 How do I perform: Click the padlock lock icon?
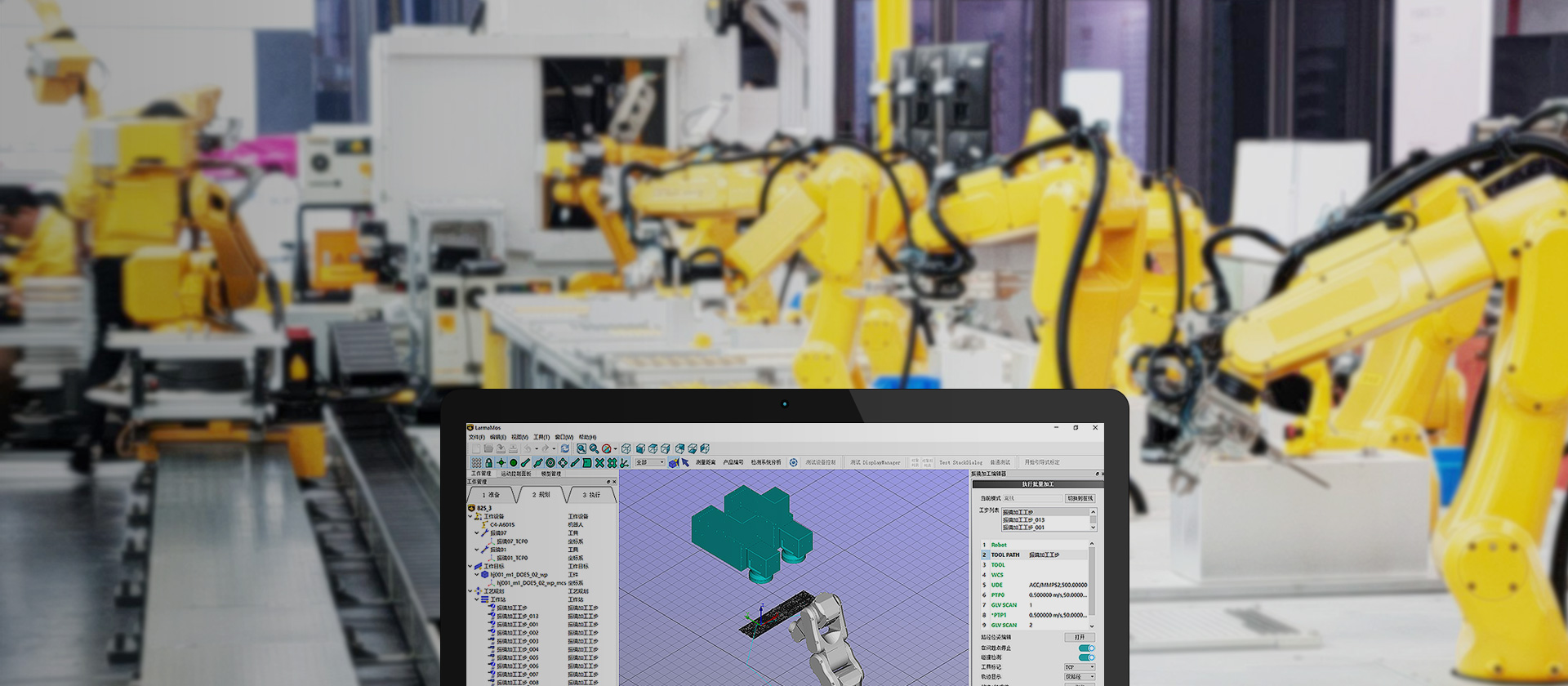coord(488,463)
